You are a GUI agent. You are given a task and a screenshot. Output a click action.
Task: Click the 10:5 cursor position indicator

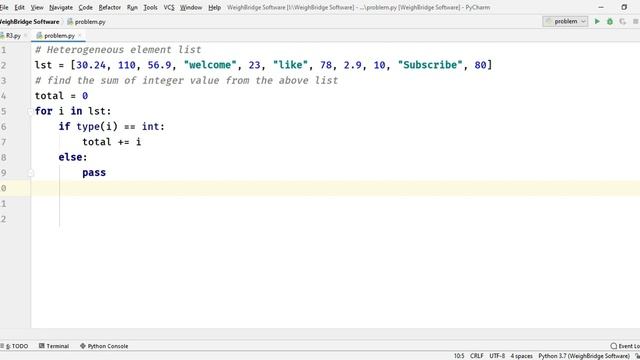459,356
